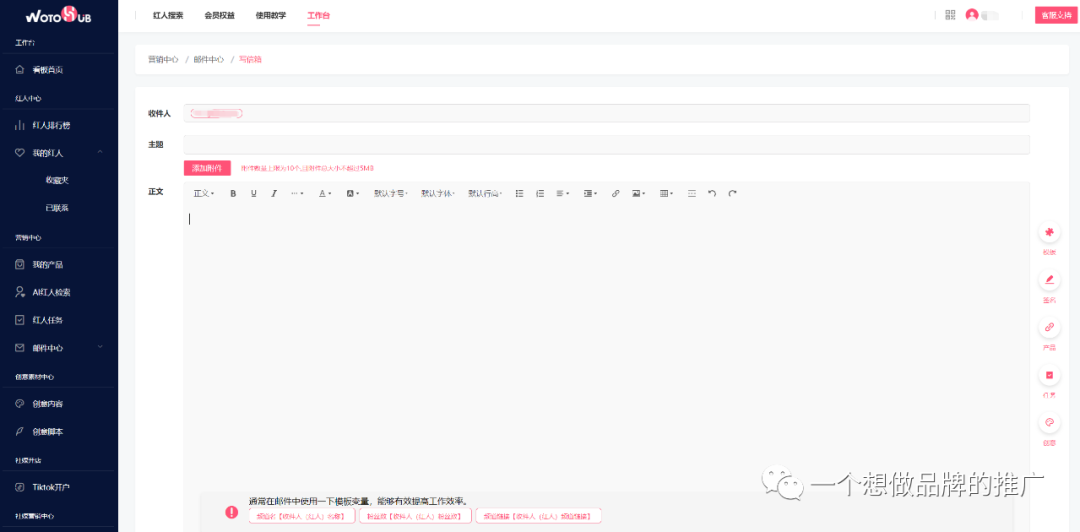Toggle underline formatting in the editor
The image size is (1080, 532).
coord(253,194)
